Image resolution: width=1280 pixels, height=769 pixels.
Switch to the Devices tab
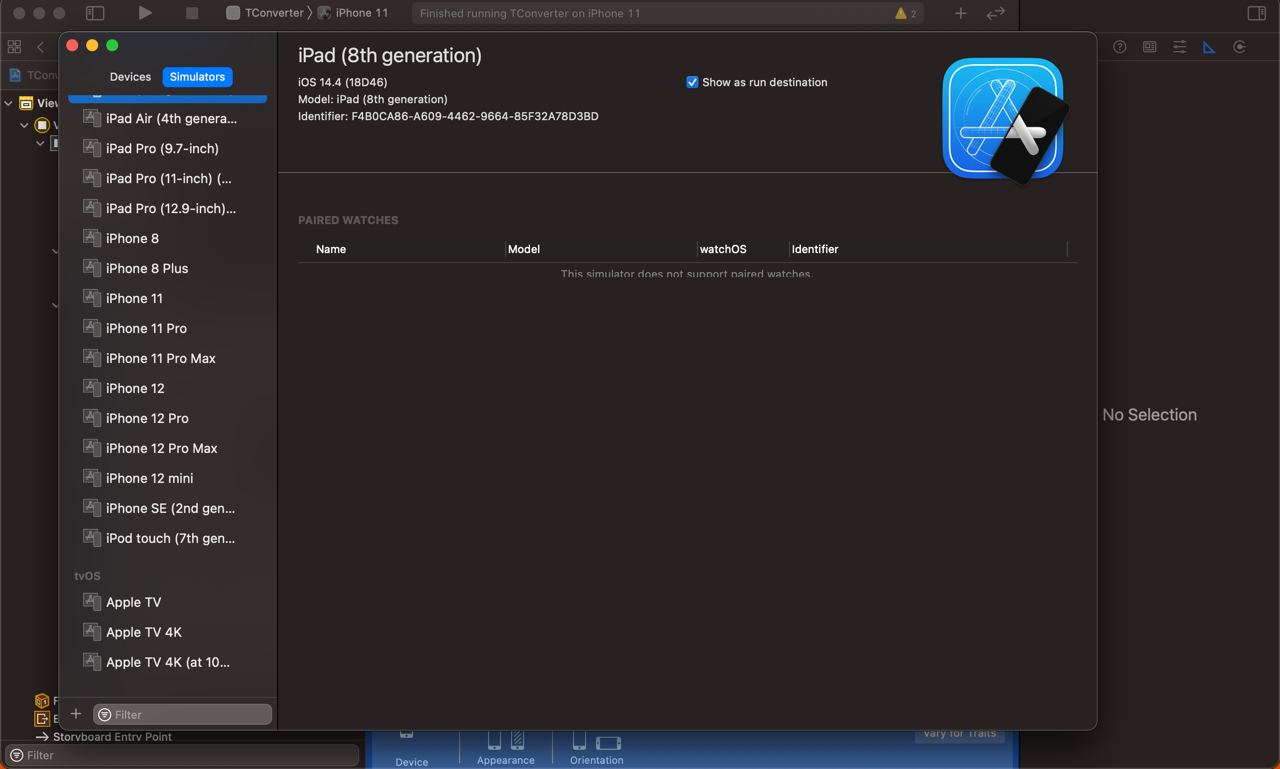click(x=130, y=77)
